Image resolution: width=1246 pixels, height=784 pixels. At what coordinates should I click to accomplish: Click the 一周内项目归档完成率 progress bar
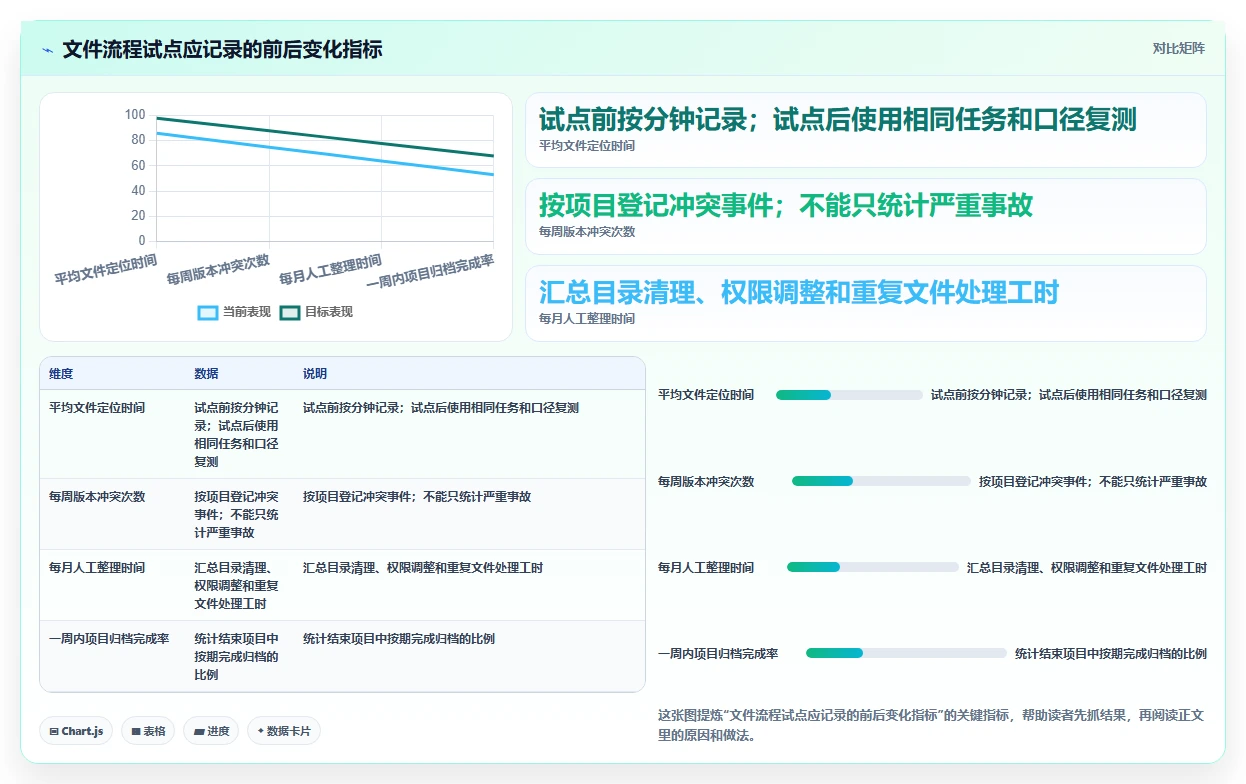point(906,653)
